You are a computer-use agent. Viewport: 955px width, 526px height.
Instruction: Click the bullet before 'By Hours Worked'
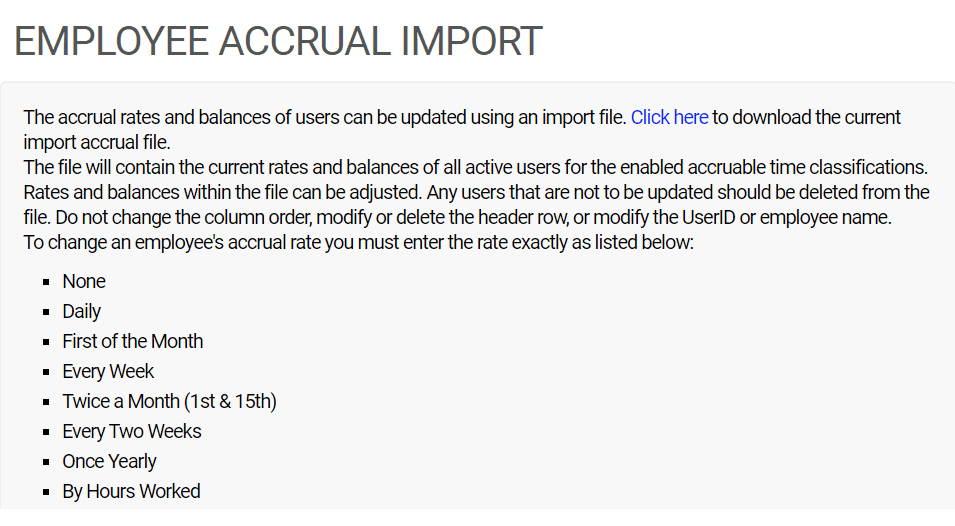[x=46, y=492]
